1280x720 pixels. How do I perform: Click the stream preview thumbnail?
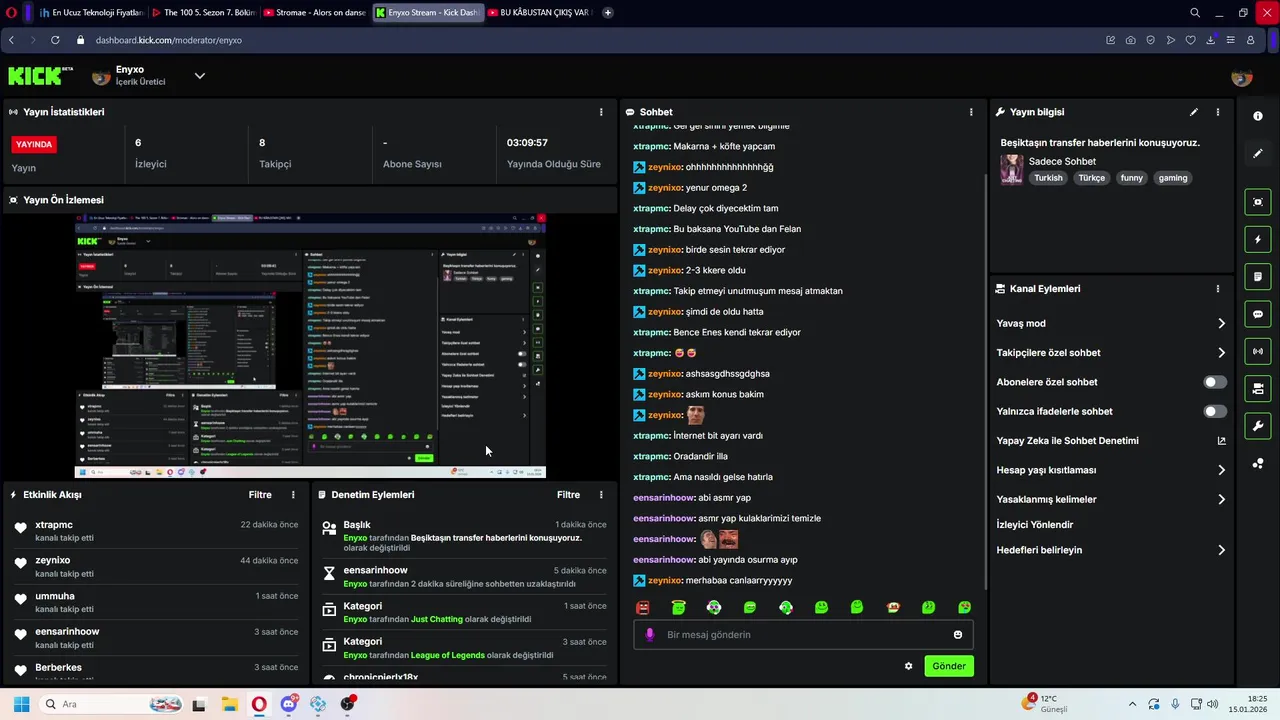310,346
